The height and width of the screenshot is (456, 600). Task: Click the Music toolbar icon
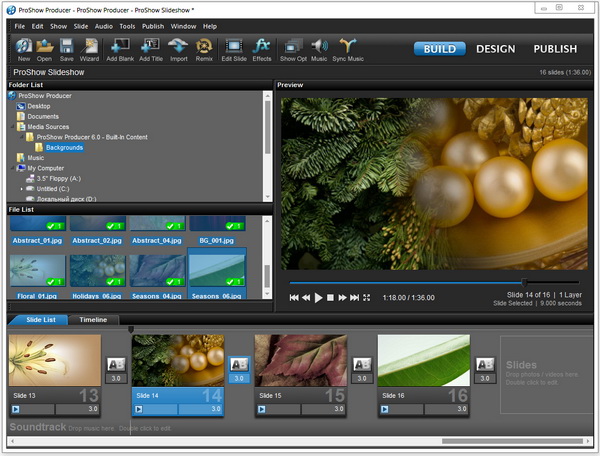(x=319, y=50)
